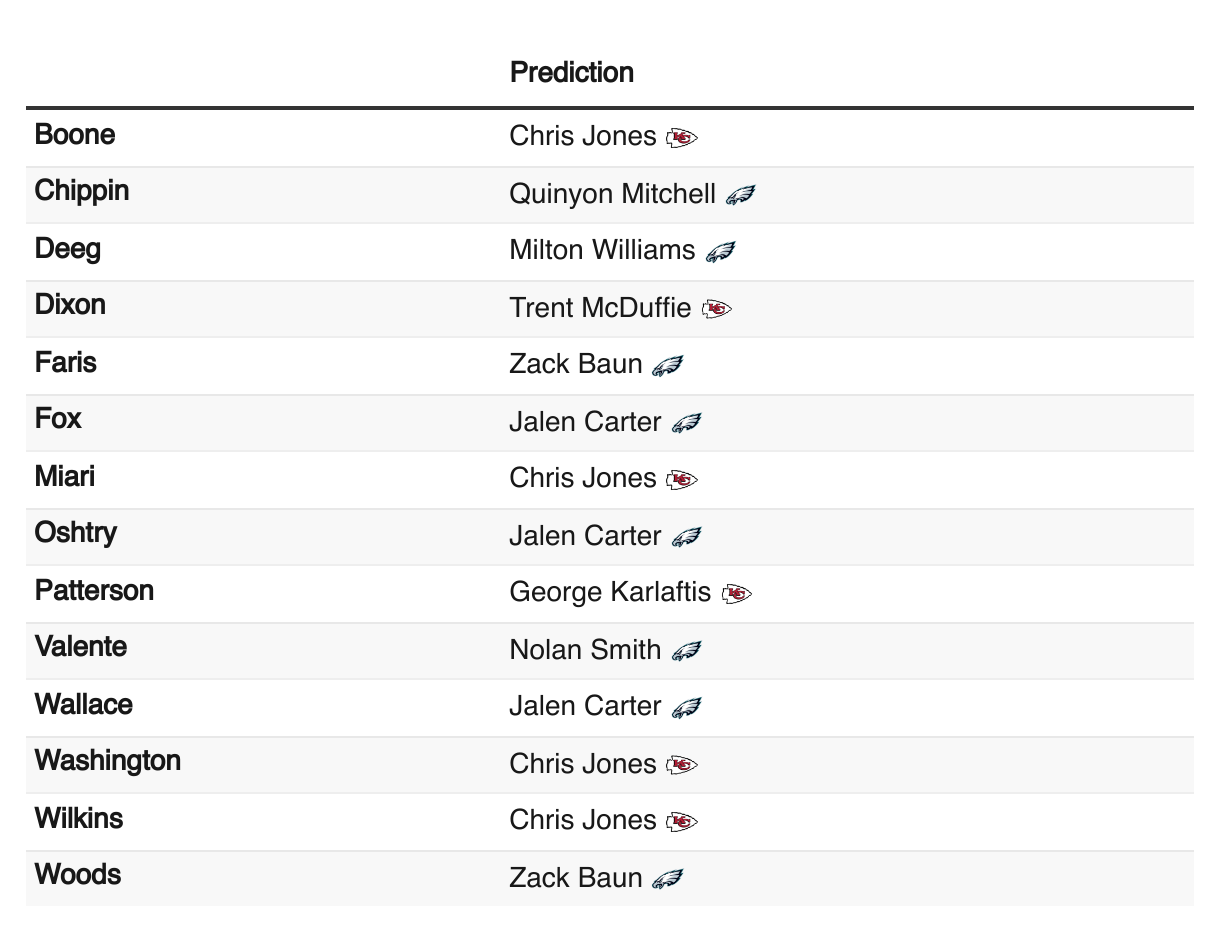
Task: Click the Chiefs logo in the Miari row
Action: tap(681, 480)
